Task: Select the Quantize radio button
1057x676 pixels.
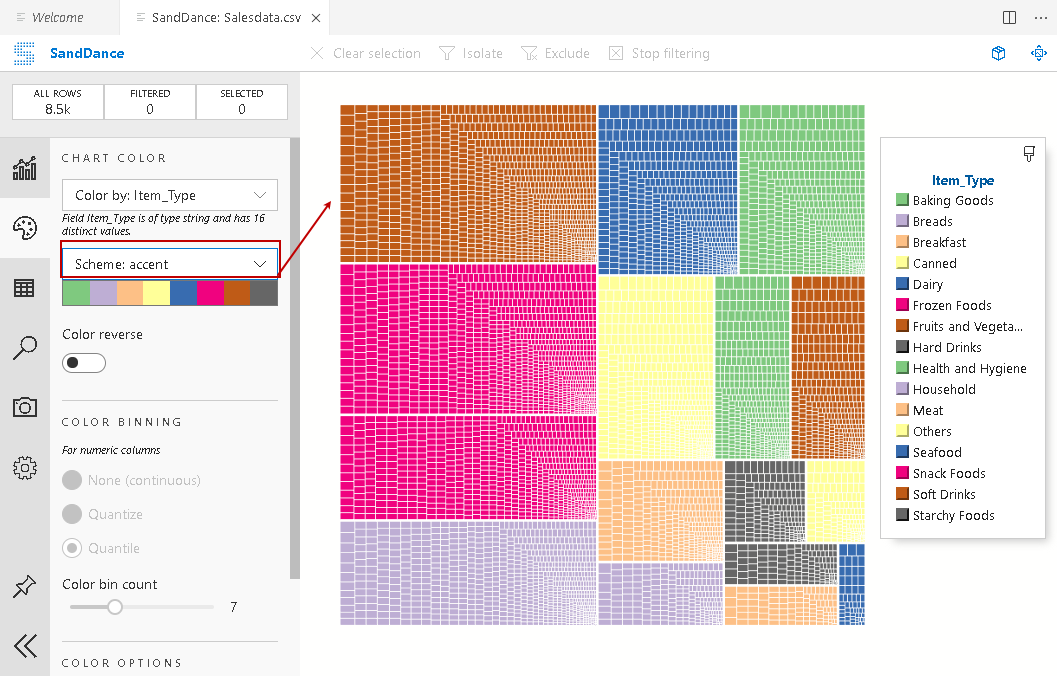Action: pyautogui.click(x=72, y=514)
